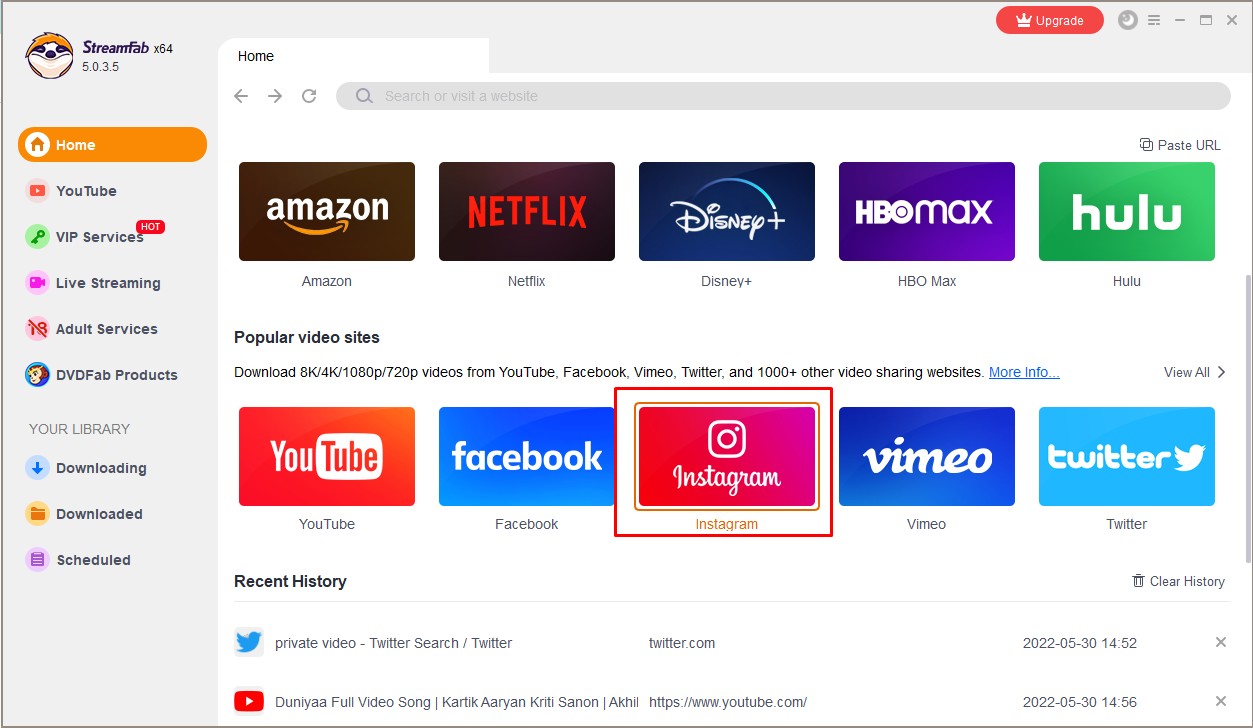Open the HBO Max service tile
This screenshot has height=728, width=1253.
[927, 212]
